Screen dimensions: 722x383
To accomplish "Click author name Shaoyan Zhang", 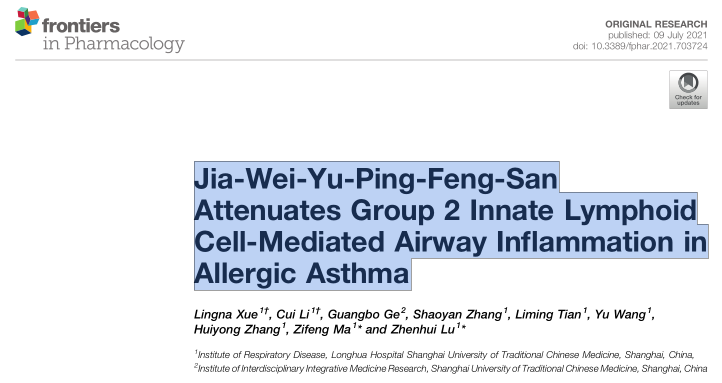I will 457,314.
